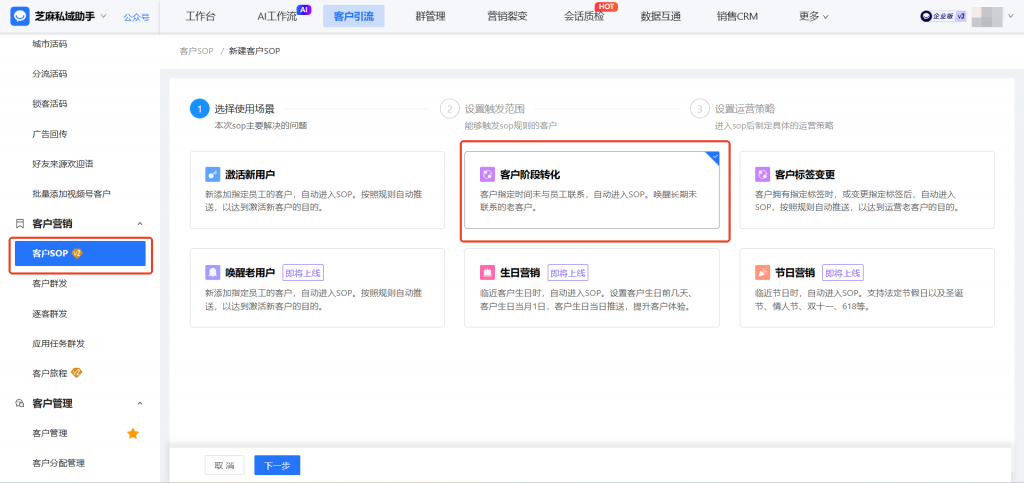Viewport: 1024px width, 483px height.
Task: Open 逐客群发 in the sidebar
Action: (x=50, y=313)
